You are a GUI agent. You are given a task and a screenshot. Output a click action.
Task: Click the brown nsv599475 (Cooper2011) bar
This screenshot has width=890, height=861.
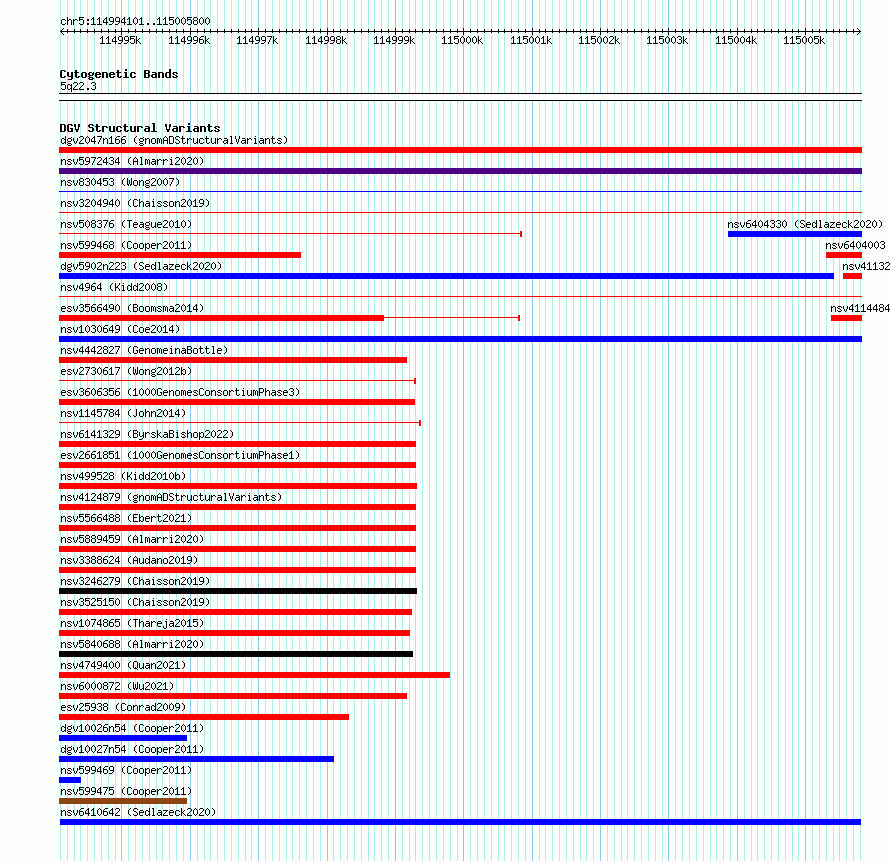click(123, 801)
